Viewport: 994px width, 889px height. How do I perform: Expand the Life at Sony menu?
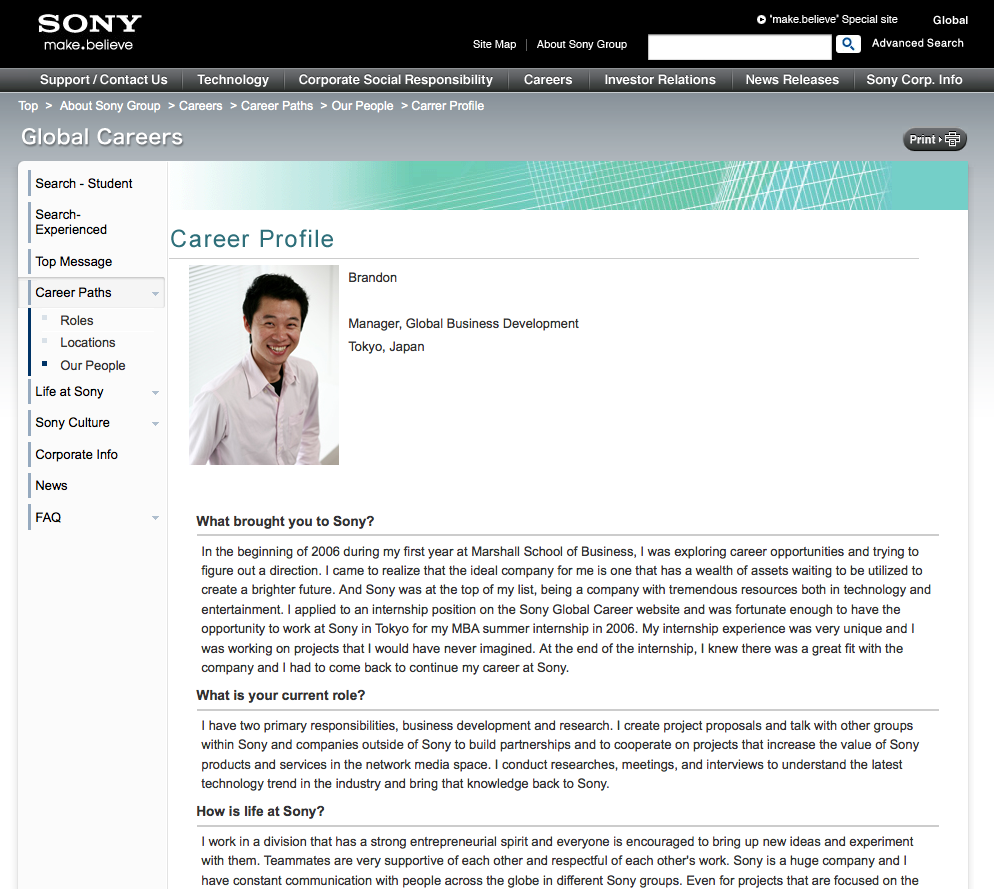[x=154, y=392]
